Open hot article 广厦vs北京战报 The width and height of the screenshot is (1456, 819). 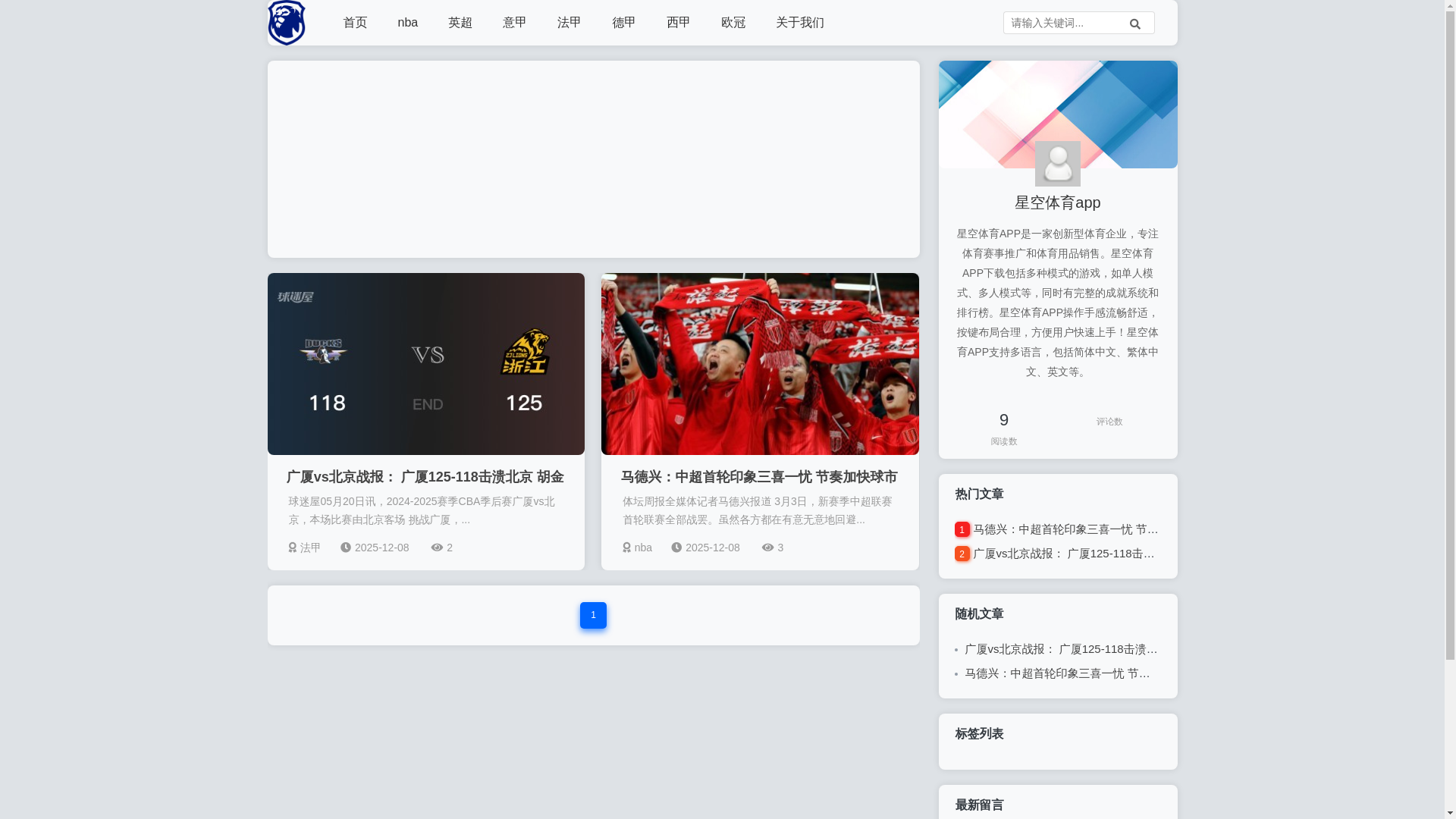pyautogui.click(x=1065, y=554)
